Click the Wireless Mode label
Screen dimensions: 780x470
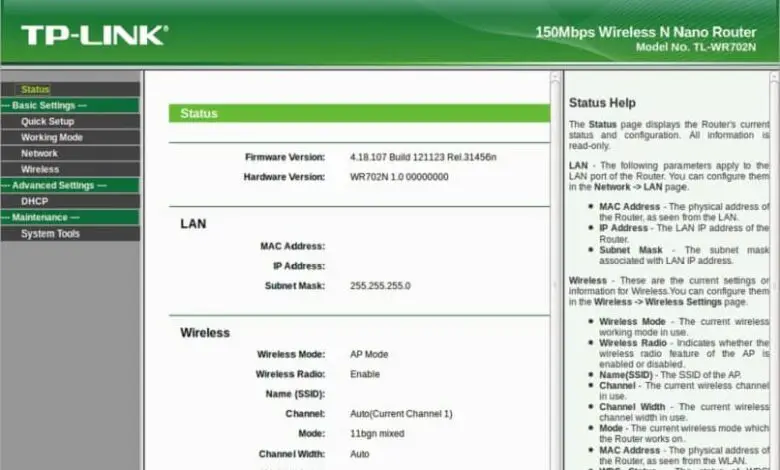coord(291,355)
